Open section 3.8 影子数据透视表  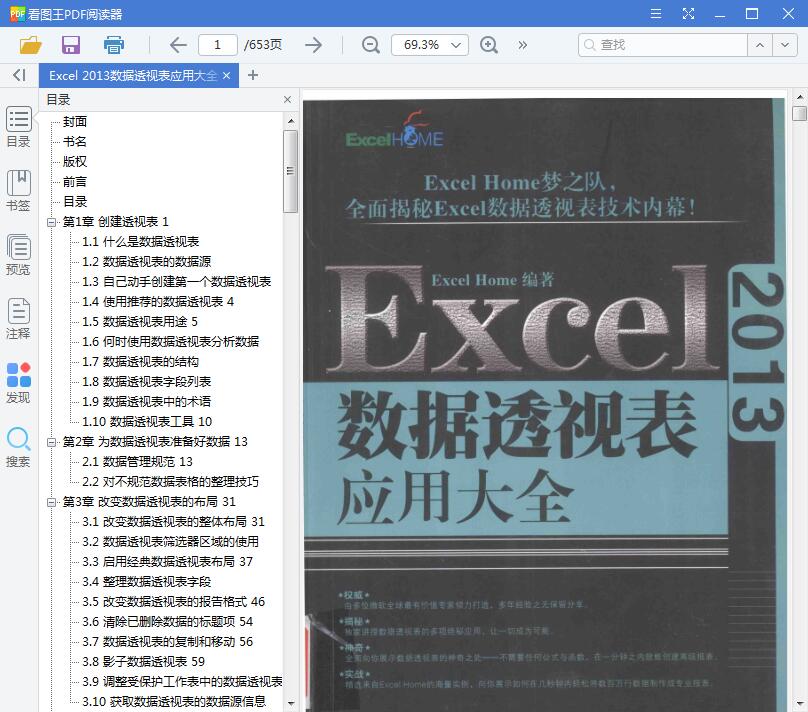(144, 662)
